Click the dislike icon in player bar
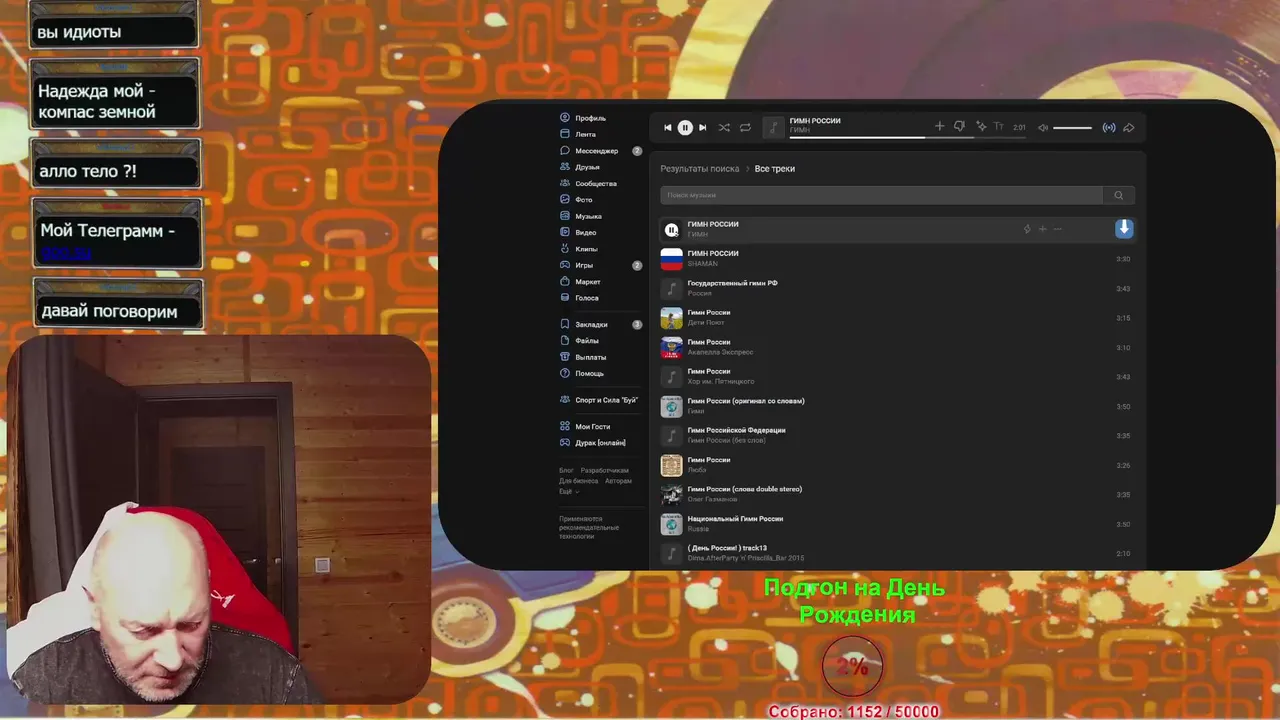This screenshot has width=1280, height=720. point(959,126)
